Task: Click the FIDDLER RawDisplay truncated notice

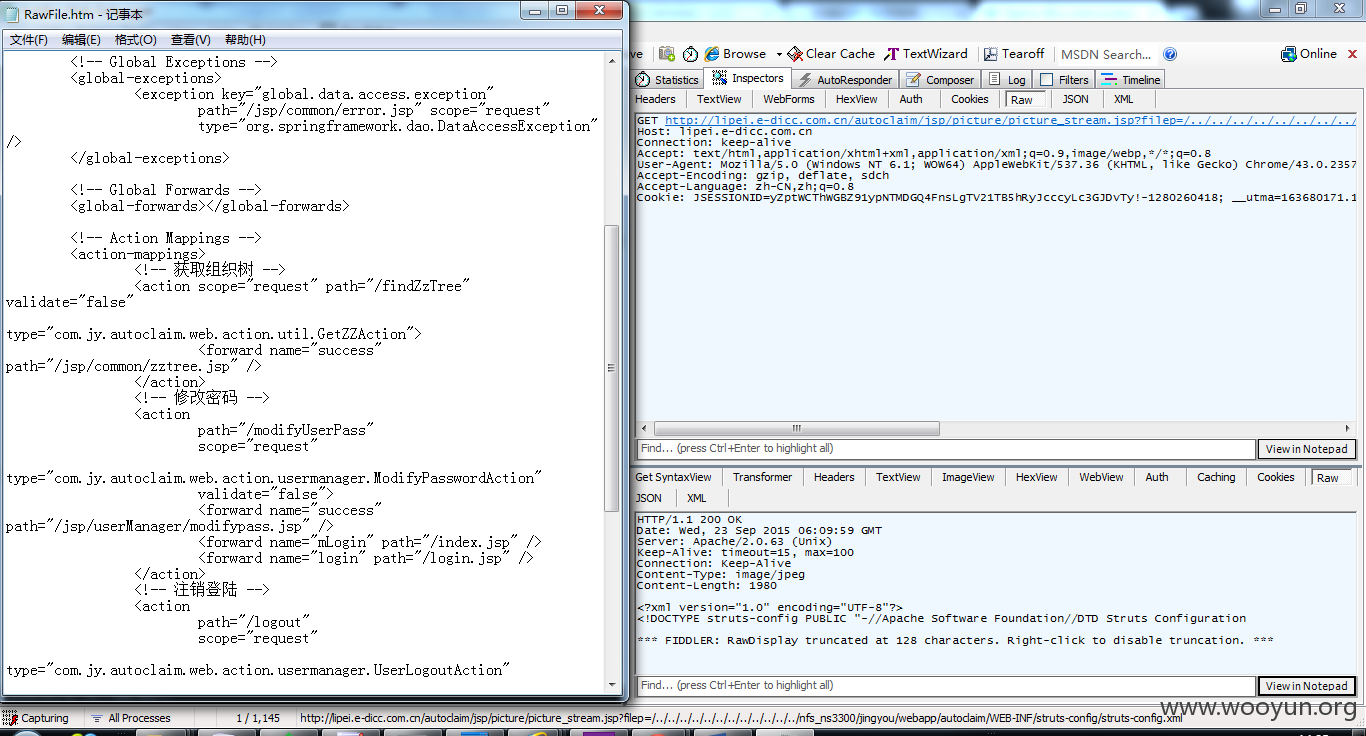Action: coord(955,640)
